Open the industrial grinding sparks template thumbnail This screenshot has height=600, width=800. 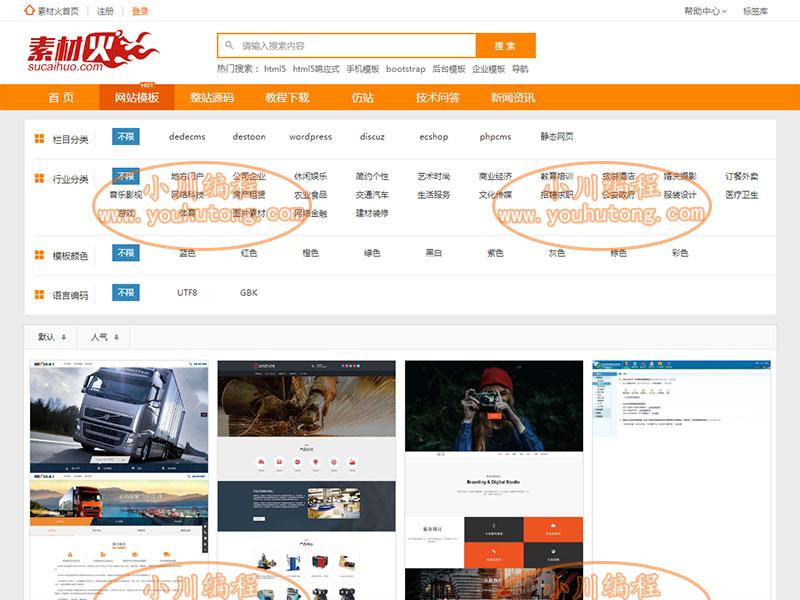click(x=306, y=480)
